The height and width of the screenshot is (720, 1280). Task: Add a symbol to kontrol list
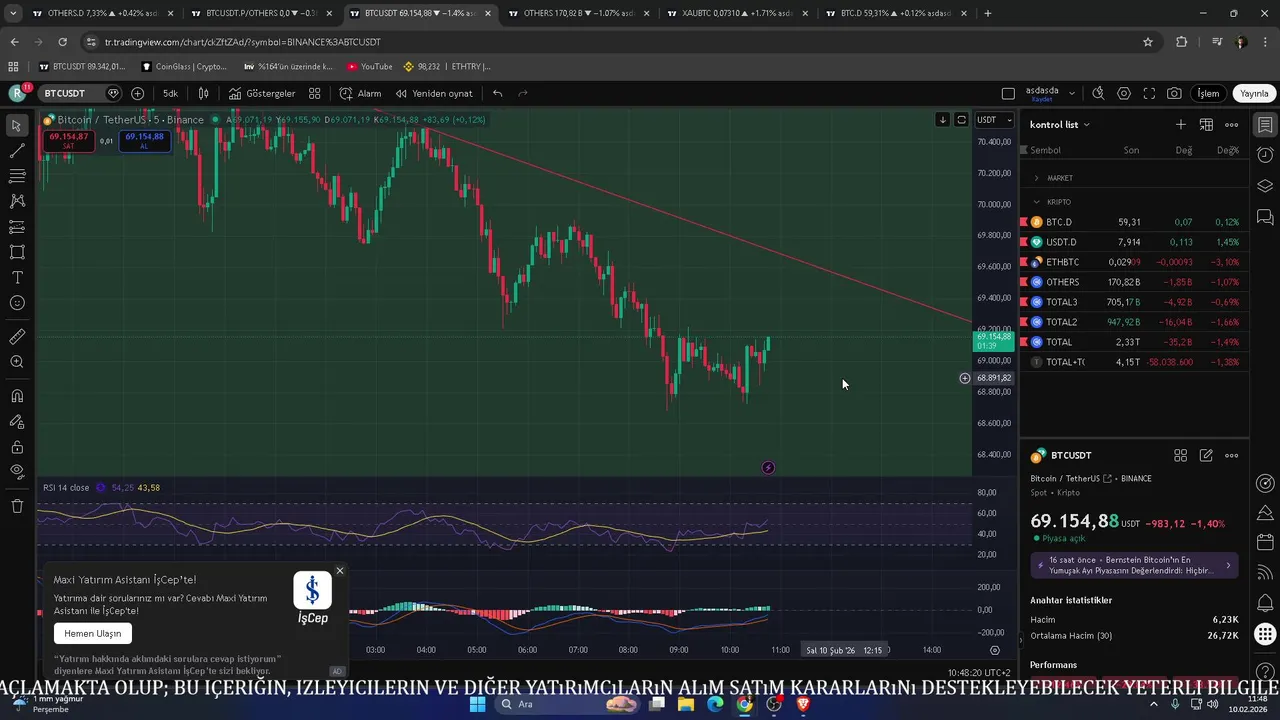click(x=1180, y=125)
